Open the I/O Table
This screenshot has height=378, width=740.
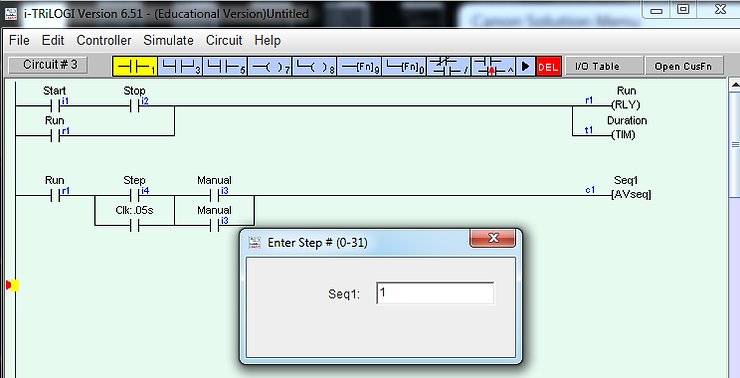(604, 67)
